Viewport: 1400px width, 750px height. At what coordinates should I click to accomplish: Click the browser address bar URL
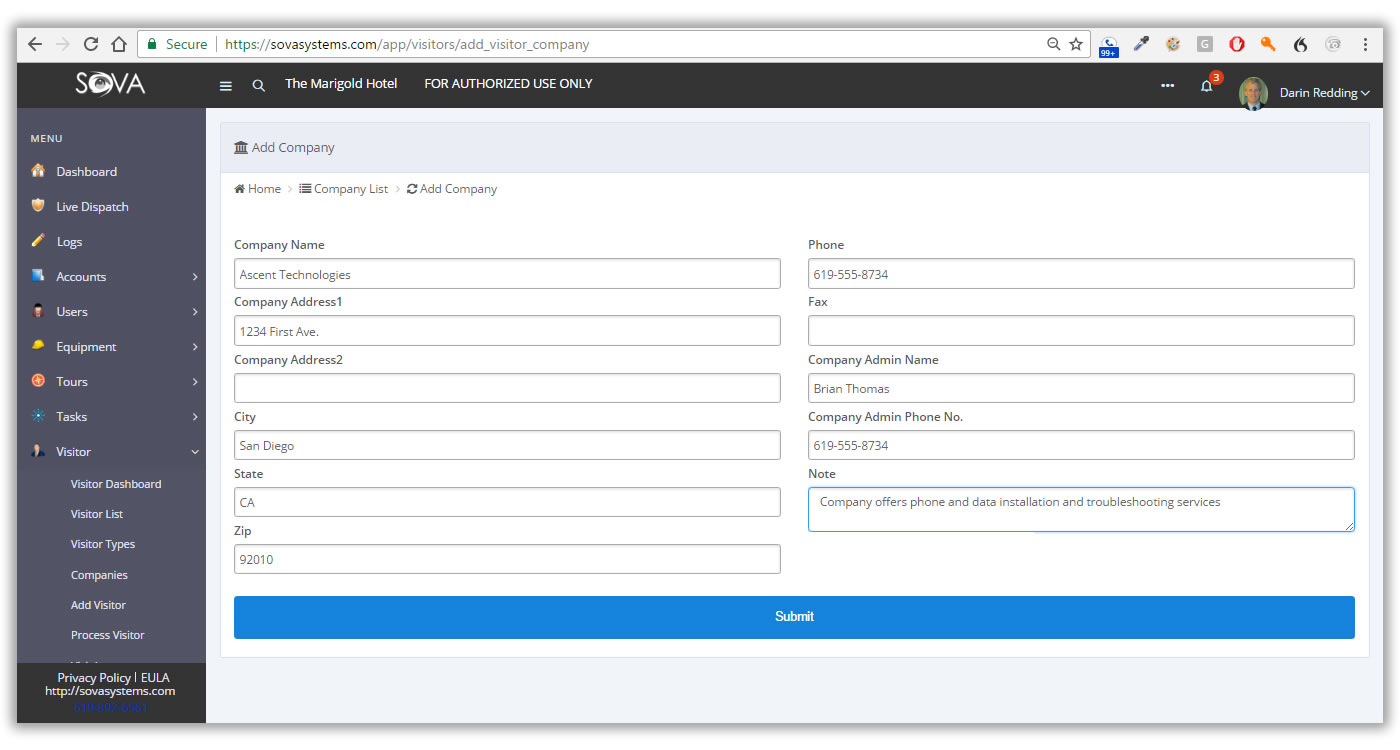click(407, 44)
